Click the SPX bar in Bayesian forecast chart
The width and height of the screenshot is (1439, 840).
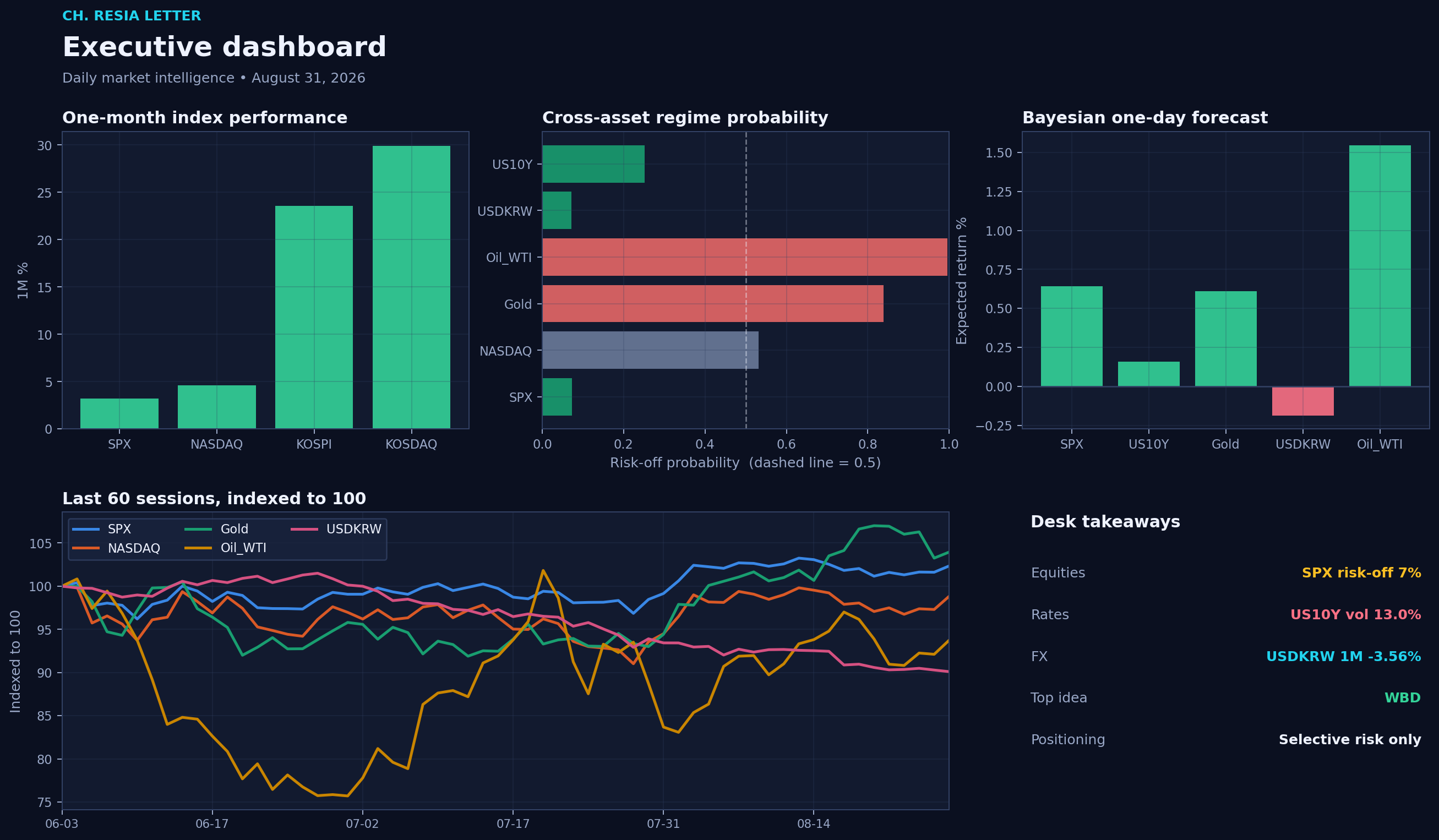click(1071, 336)
